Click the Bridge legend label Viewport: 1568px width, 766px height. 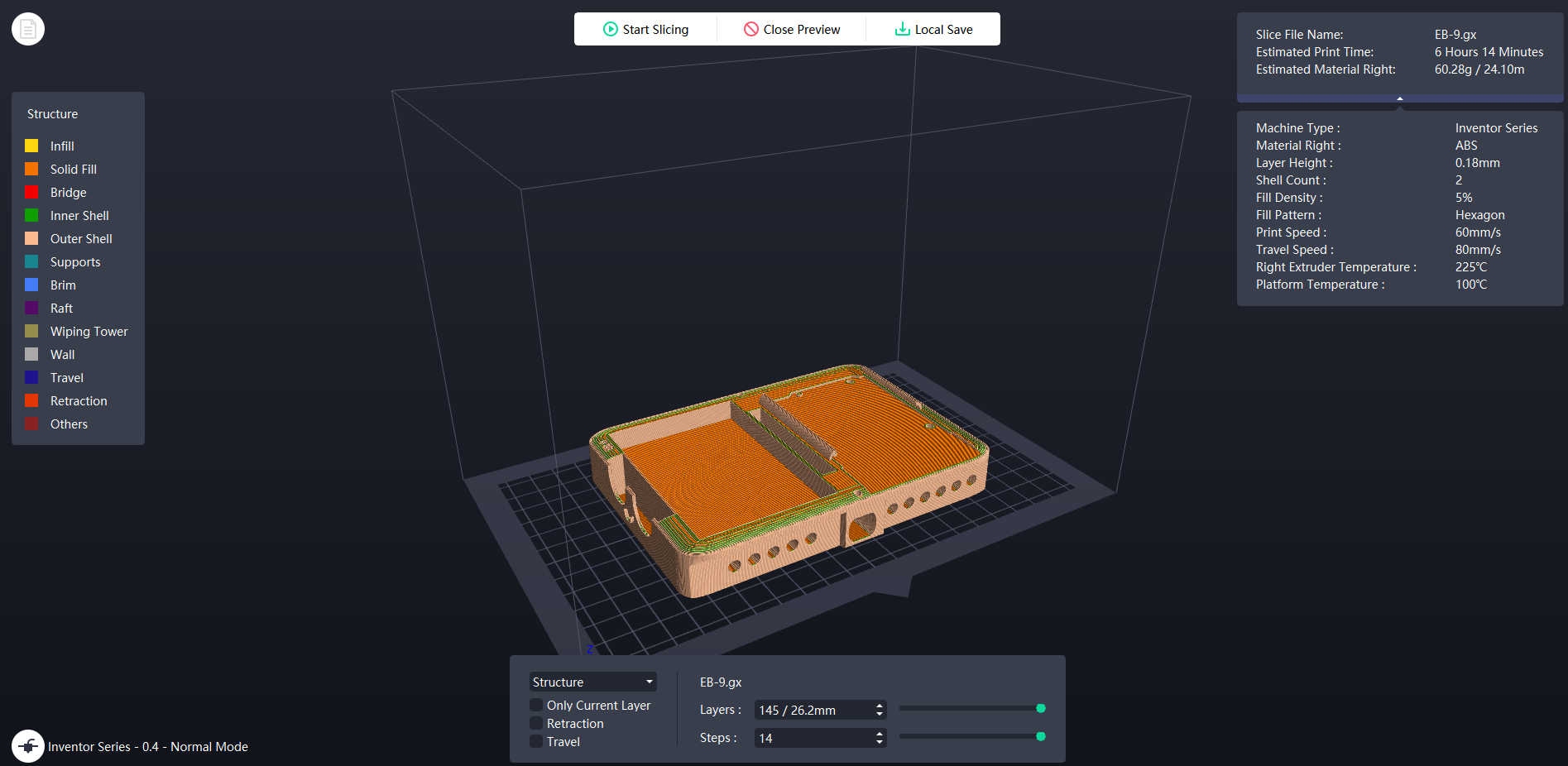click(69, 192)
